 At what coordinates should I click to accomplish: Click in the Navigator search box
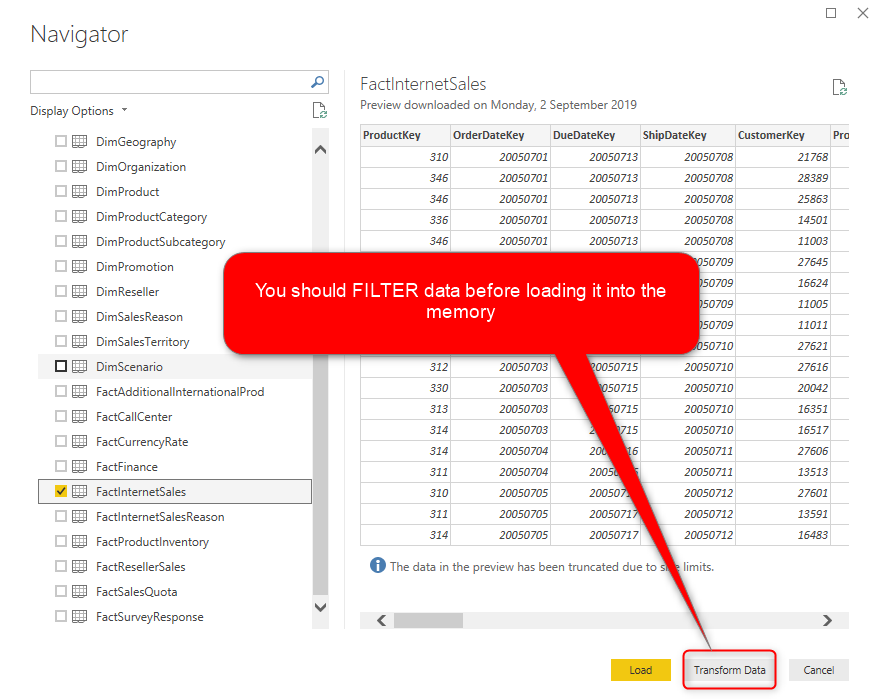(x=168, y=82)
